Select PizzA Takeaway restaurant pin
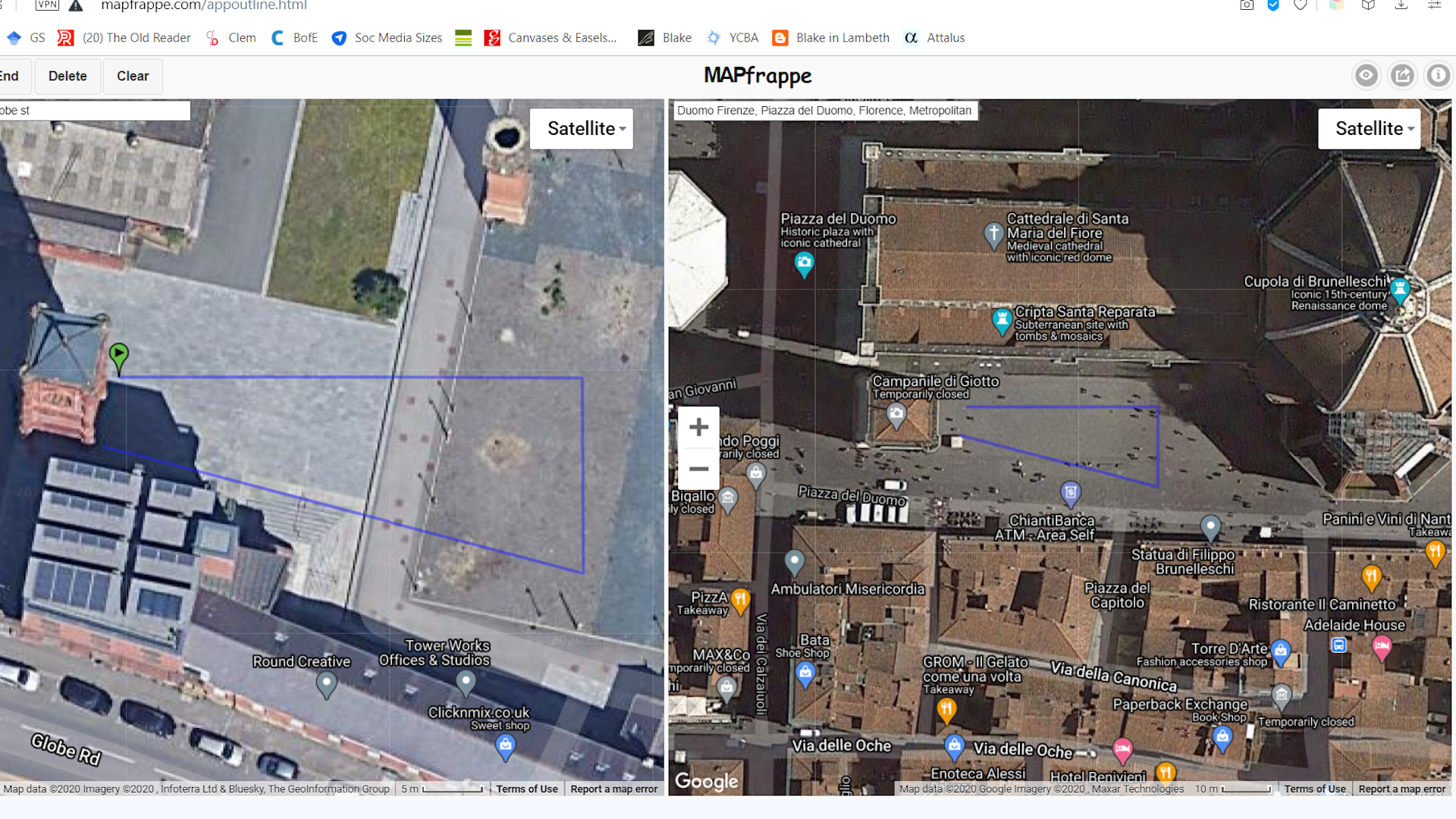This screenshot has width=1456, height=819. pyautogui.click(x=740, y=601)
